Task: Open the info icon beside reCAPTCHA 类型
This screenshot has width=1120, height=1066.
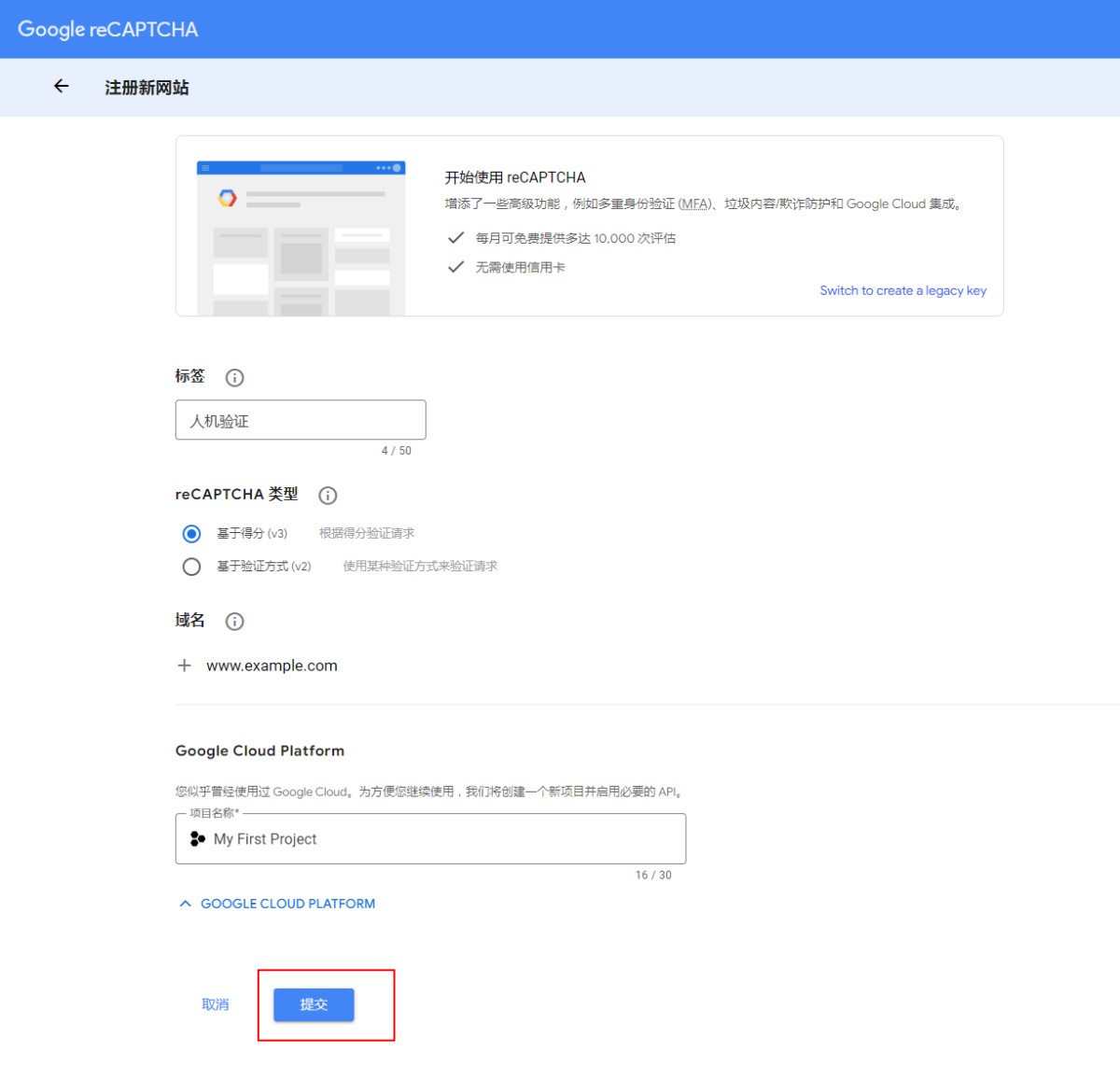Action: click(328, 496)
